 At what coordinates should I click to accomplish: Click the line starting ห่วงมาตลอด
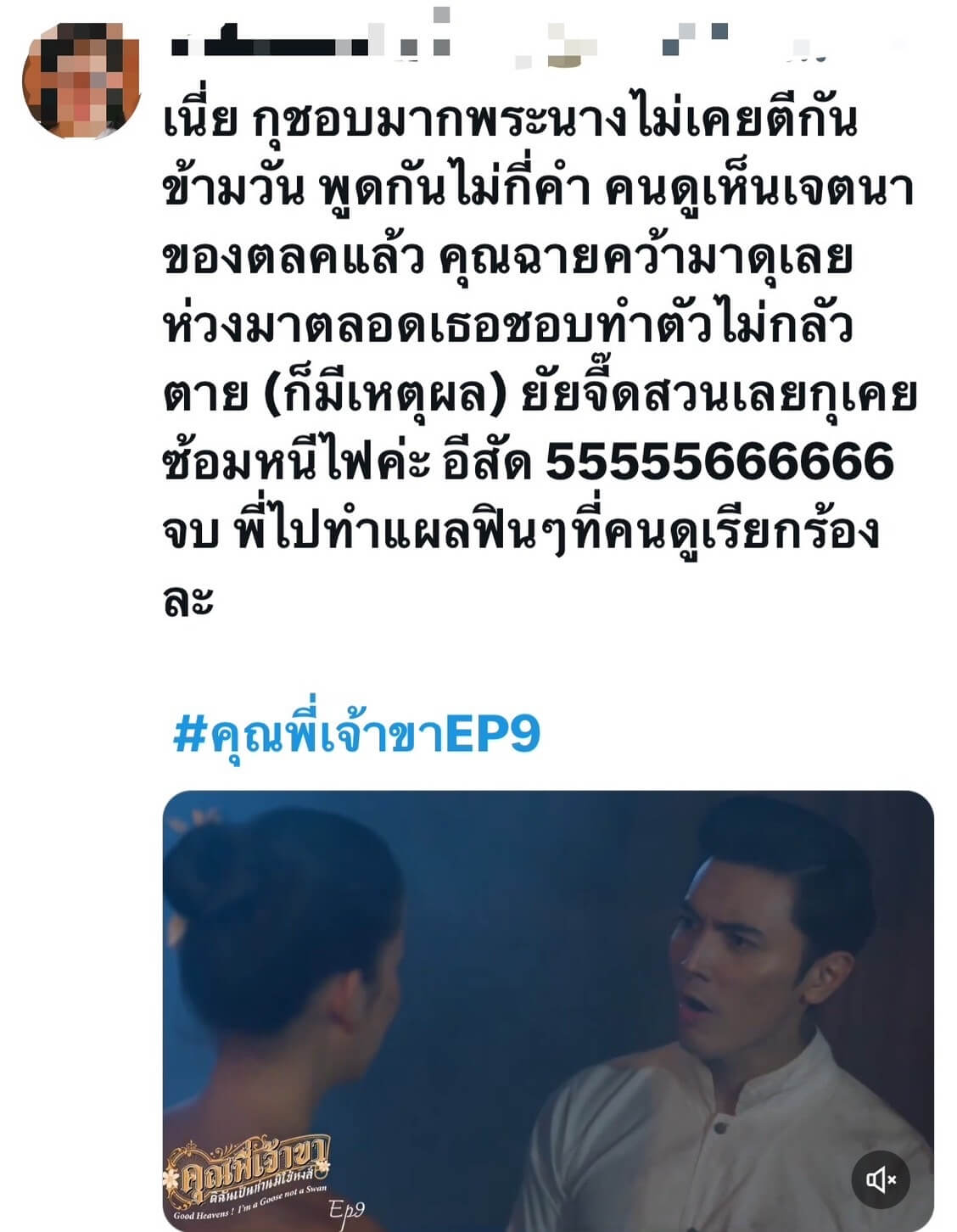click(x=507, y=325)
